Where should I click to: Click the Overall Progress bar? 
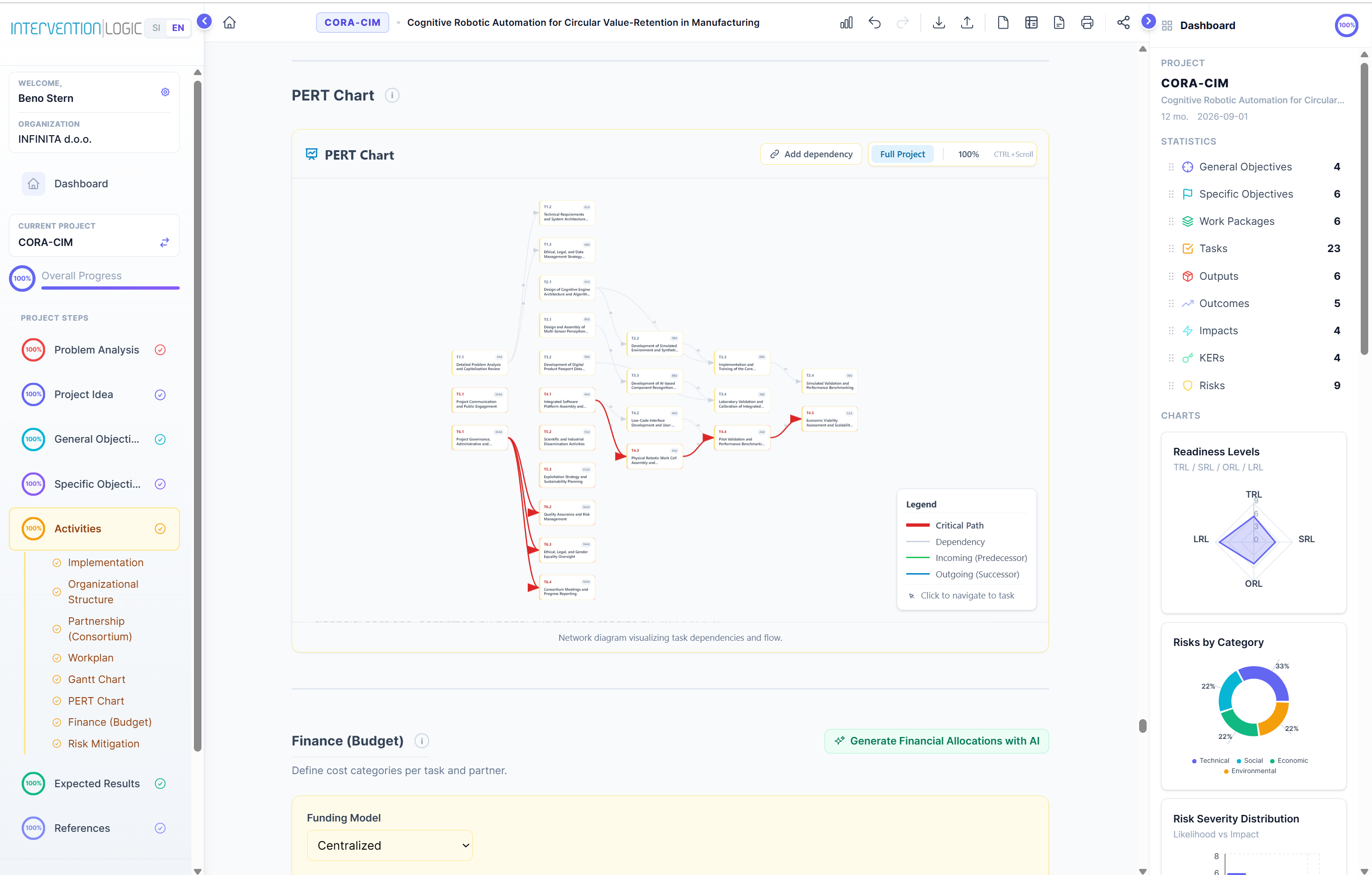pos(110,288)
